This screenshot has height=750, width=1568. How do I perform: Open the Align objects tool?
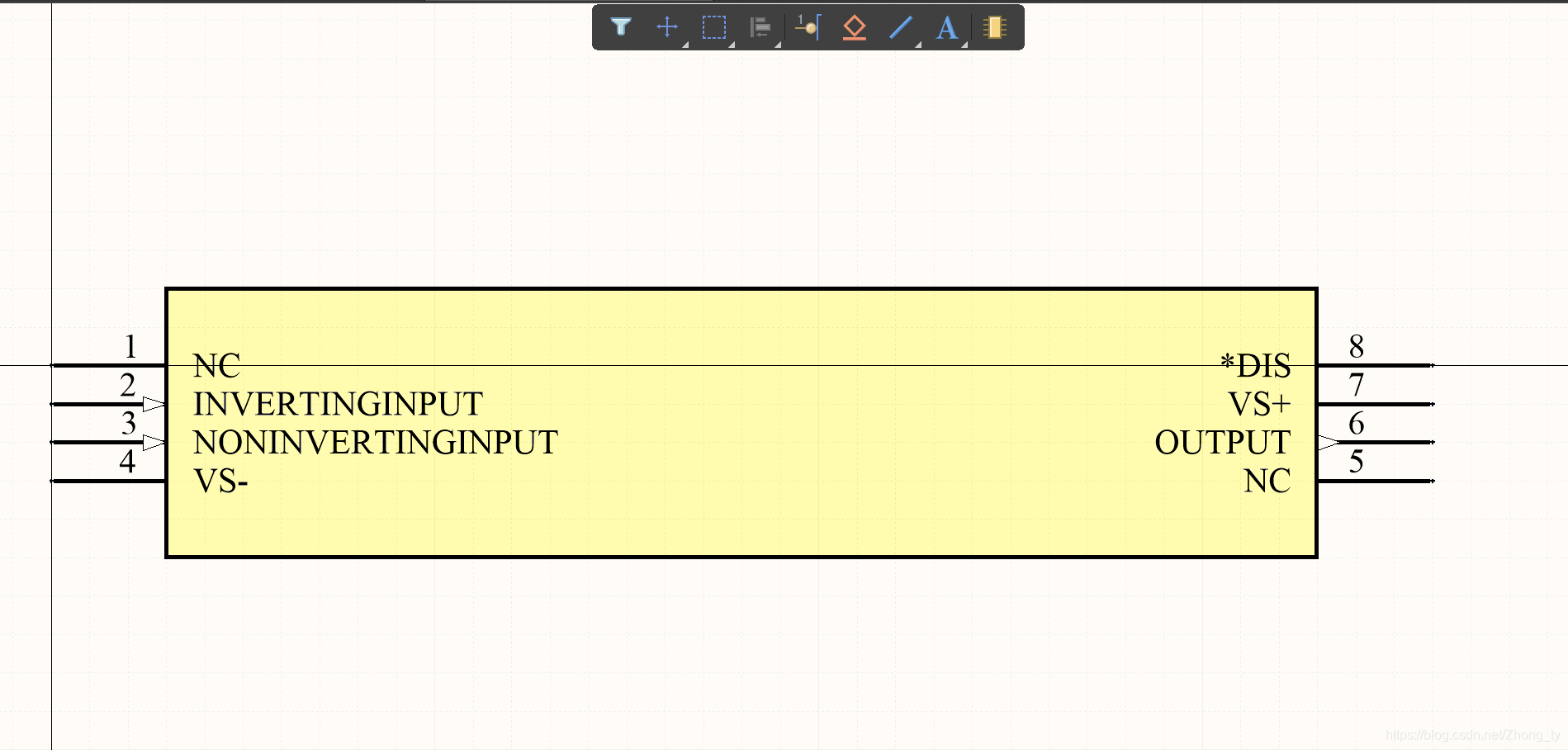pos(760,27)
